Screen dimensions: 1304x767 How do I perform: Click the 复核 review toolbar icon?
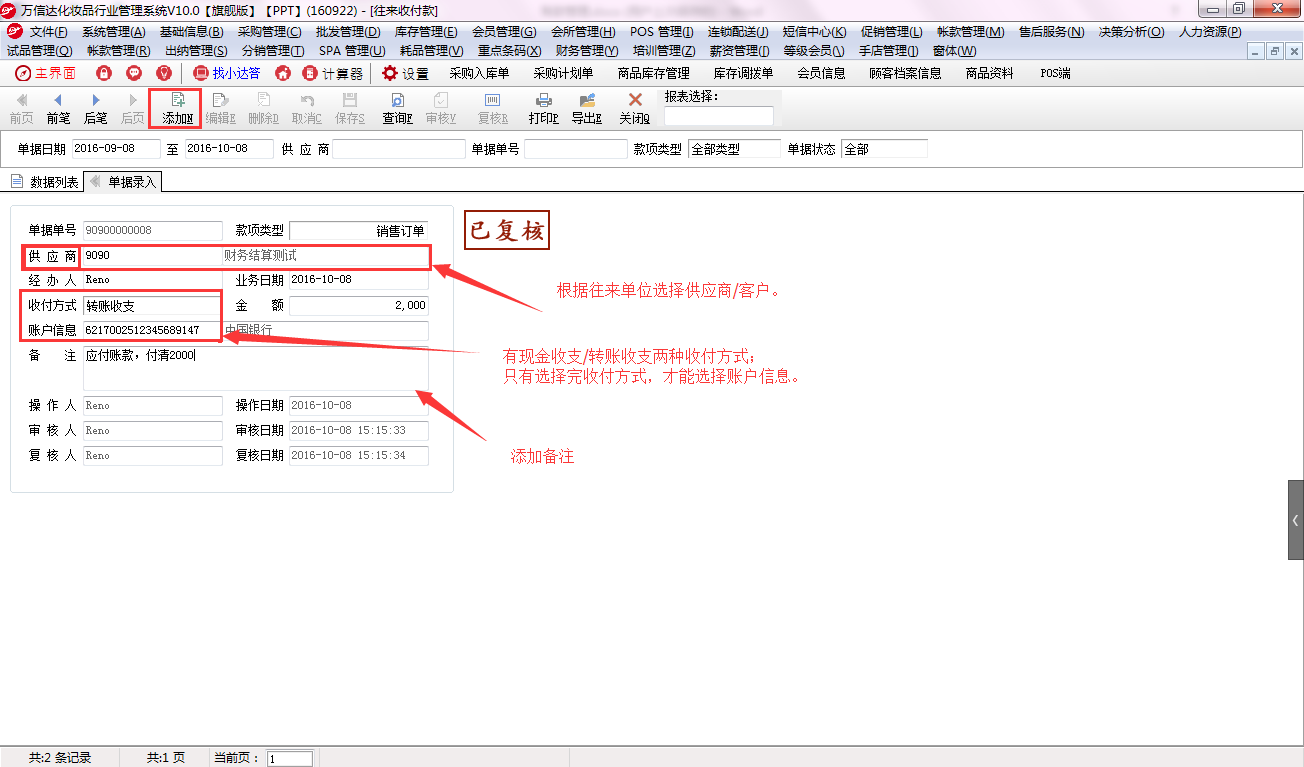pyautogui.click(x=492, y=108)
